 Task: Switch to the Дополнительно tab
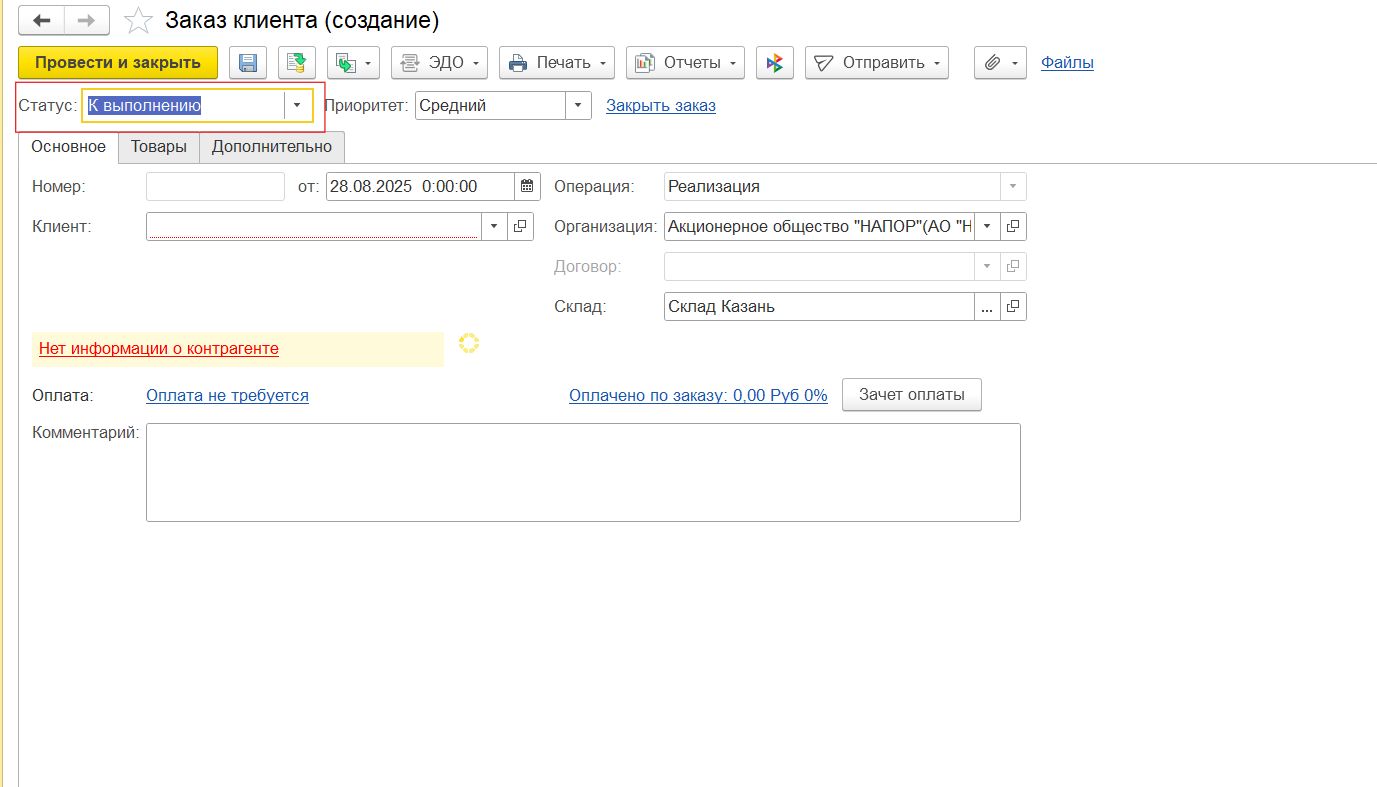tap(271, 147)
